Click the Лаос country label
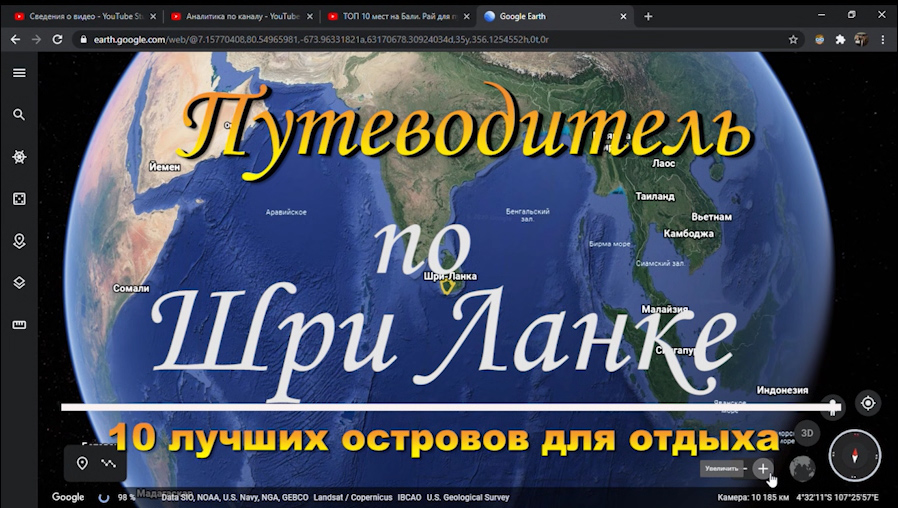This screenshot has width=898, height=508. [x=664, y=163]
